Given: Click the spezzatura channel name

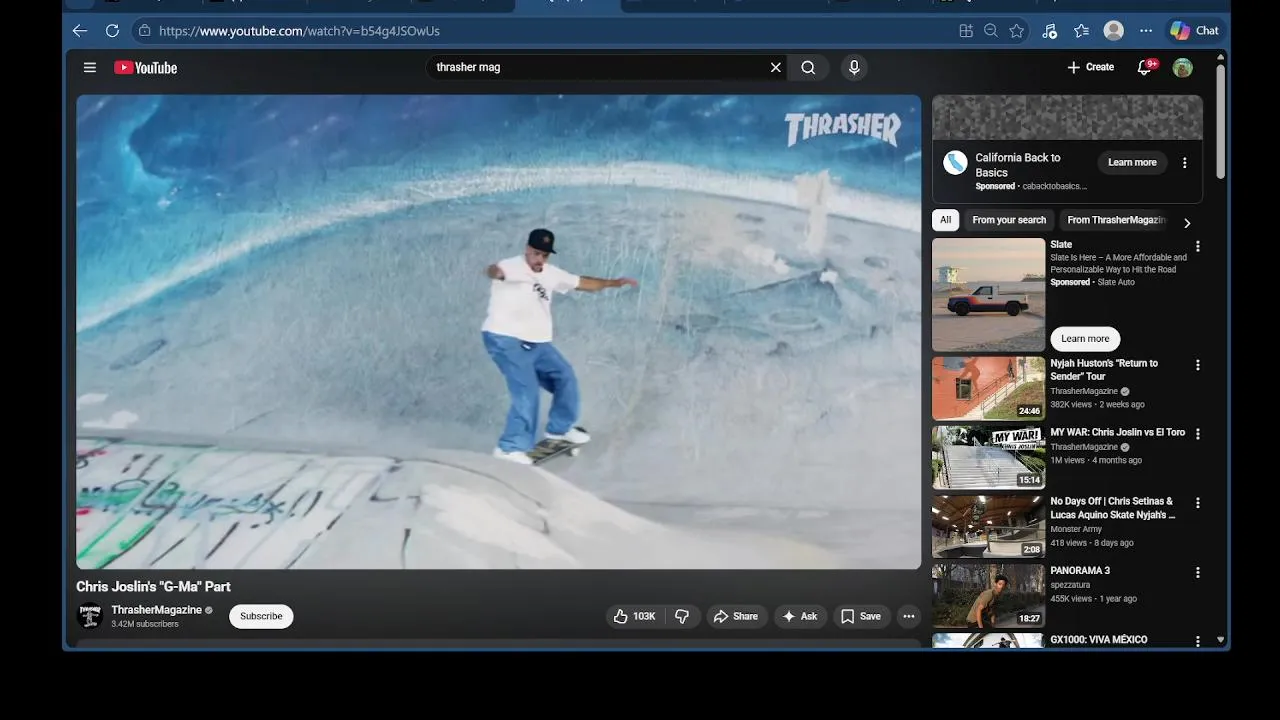Looking at the screenshot, I should 1070,585.
